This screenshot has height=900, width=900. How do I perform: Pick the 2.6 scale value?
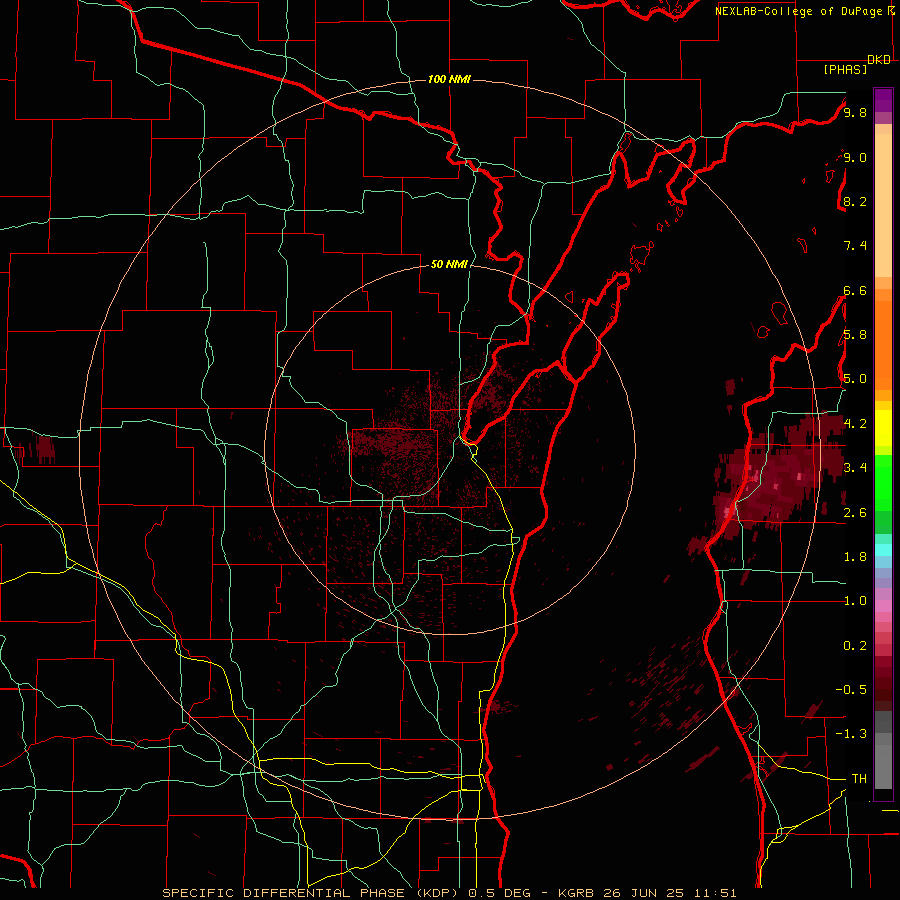coord(855,513)
